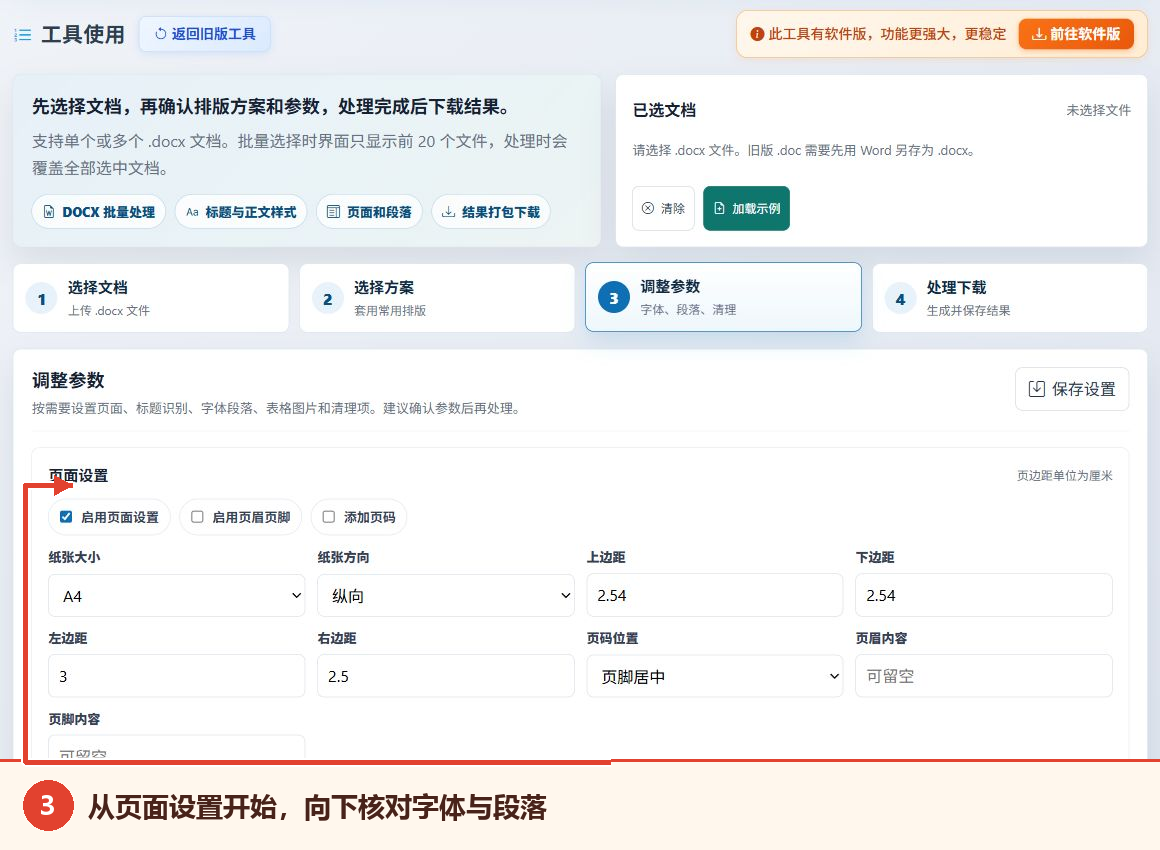Click the green 加载示例 button

coord(746,209)
